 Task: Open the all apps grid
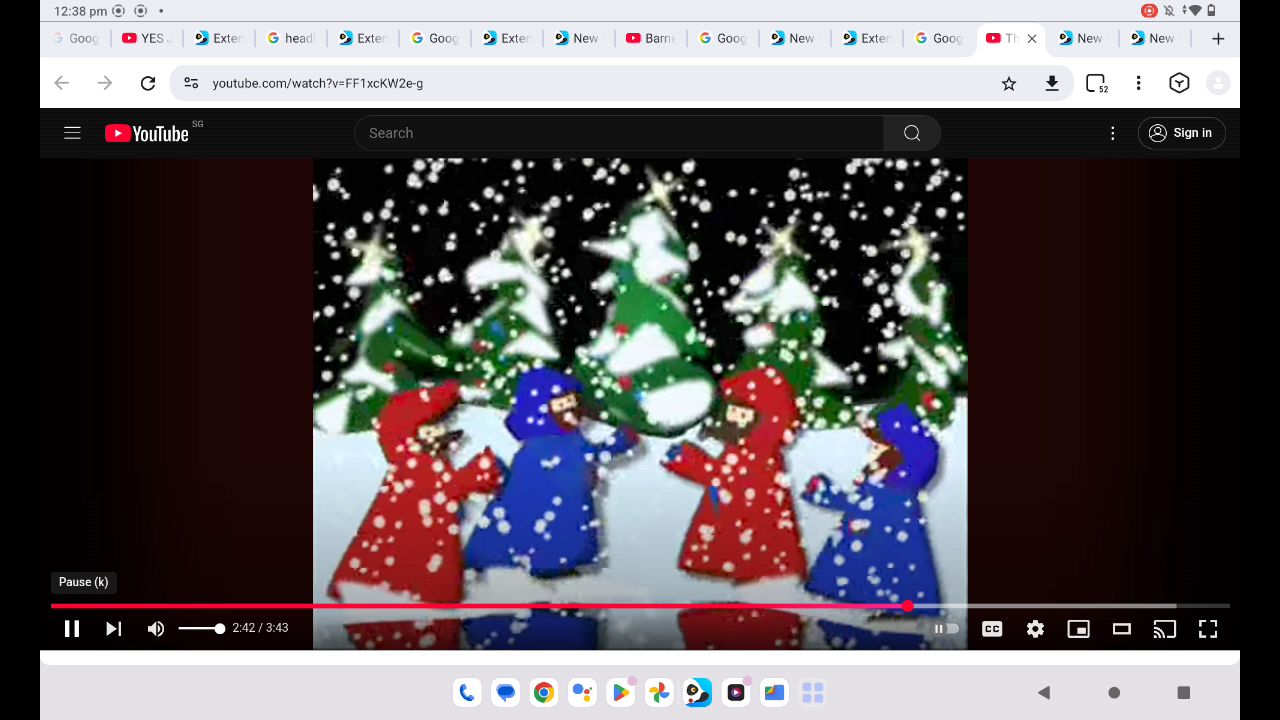tap(812, 692)
